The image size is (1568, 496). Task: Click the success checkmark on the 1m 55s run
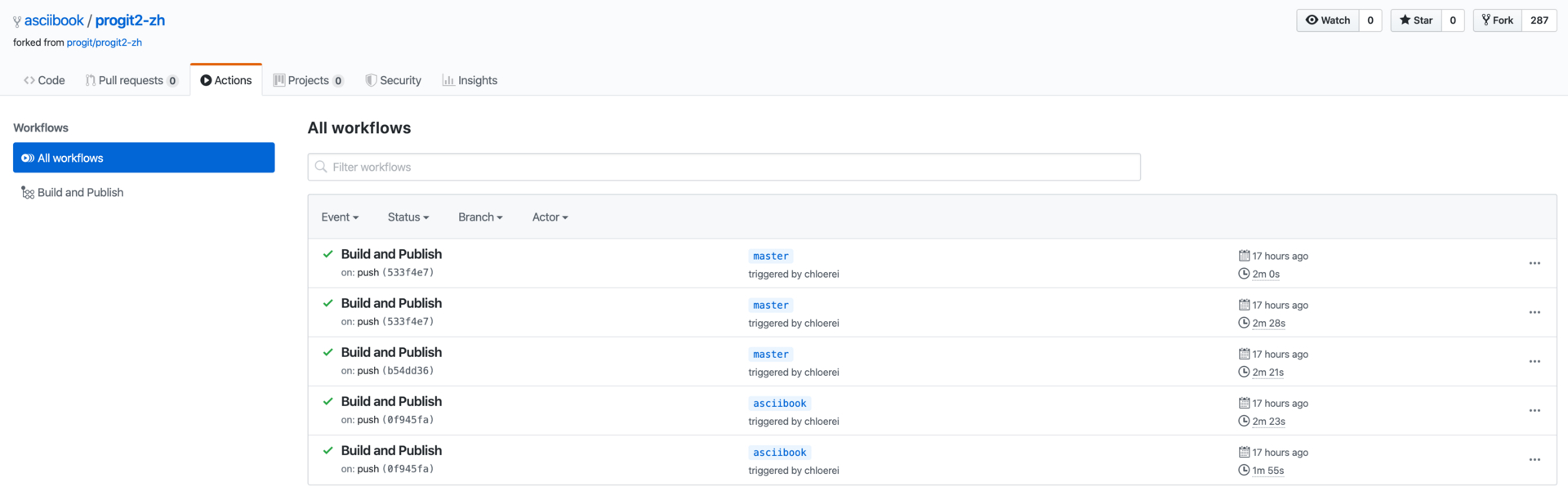[x=327, y=450]
